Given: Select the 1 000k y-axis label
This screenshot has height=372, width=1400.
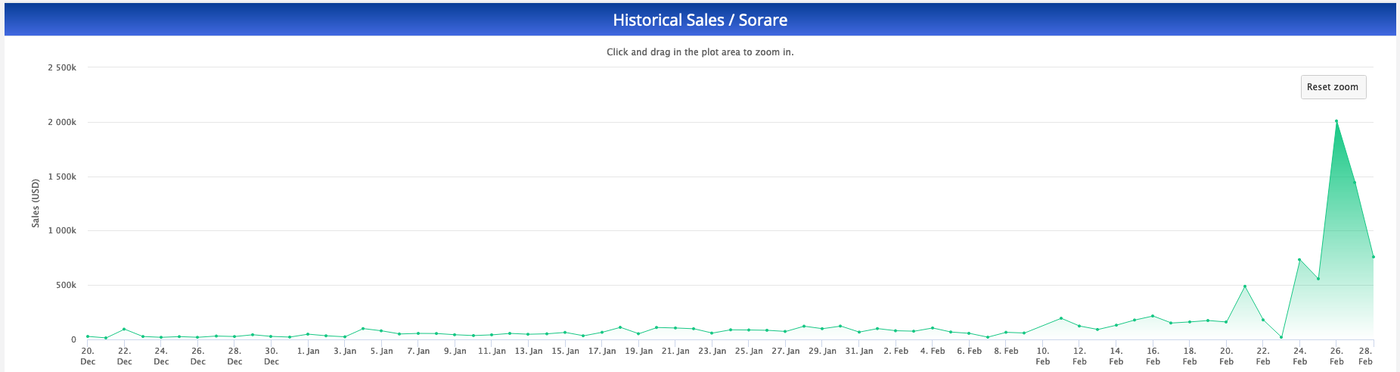Looking at the screenshot, I should (62, 231).
